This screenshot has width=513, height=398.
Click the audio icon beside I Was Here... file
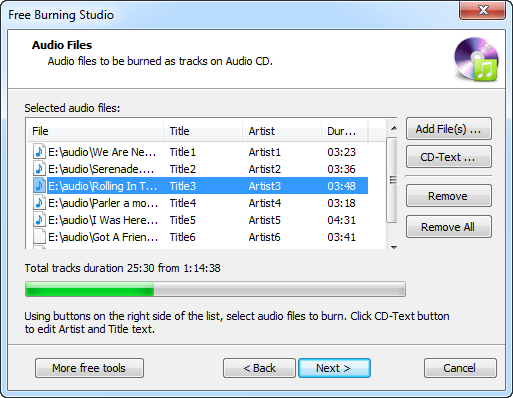click(39, 220)
